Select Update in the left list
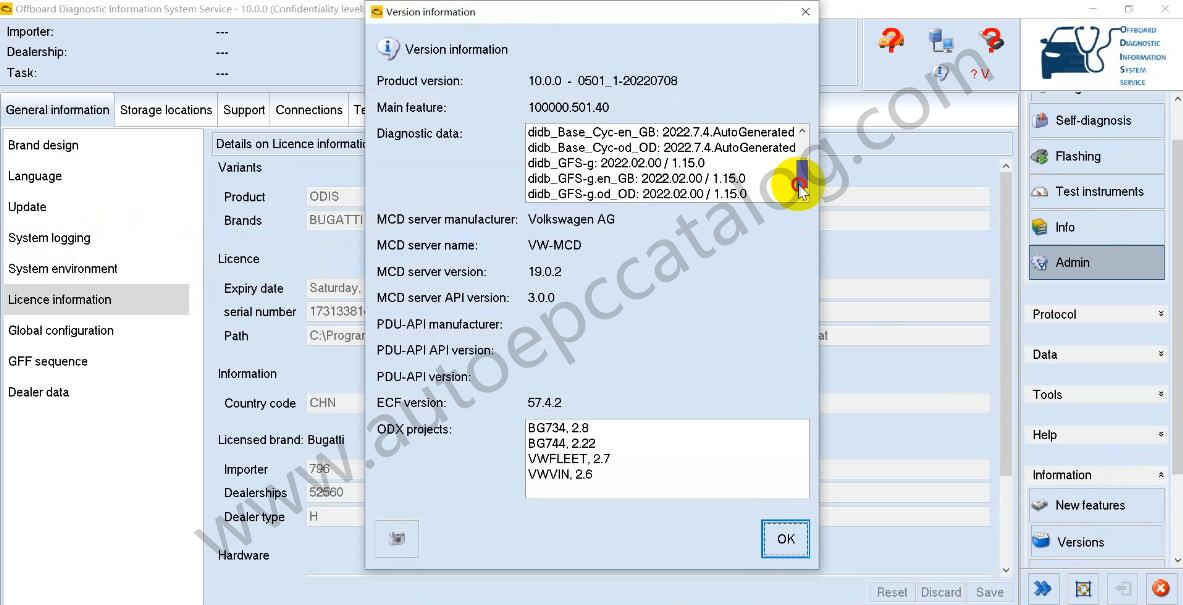The height and width of the screenshot is (605, 1183). pyautogui.click(x=27, y=207)
